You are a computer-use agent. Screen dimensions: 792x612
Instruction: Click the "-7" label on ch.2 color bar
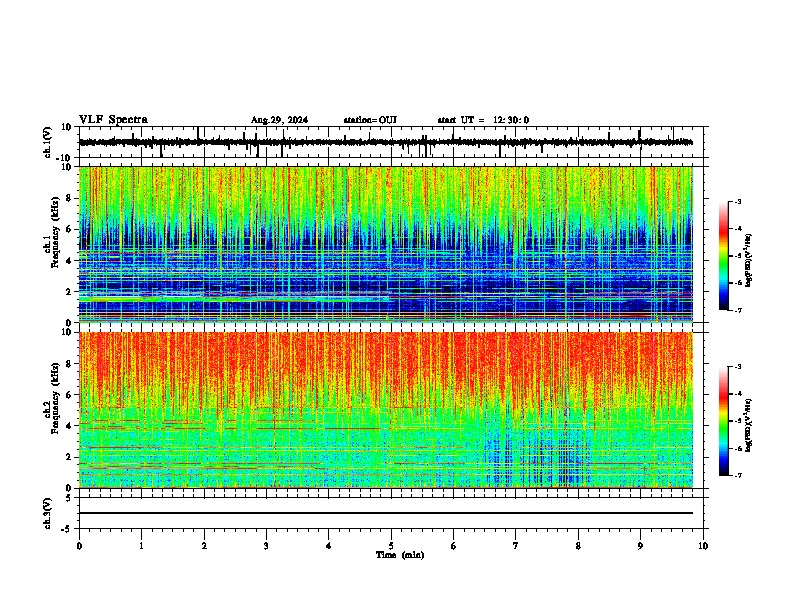737,475
